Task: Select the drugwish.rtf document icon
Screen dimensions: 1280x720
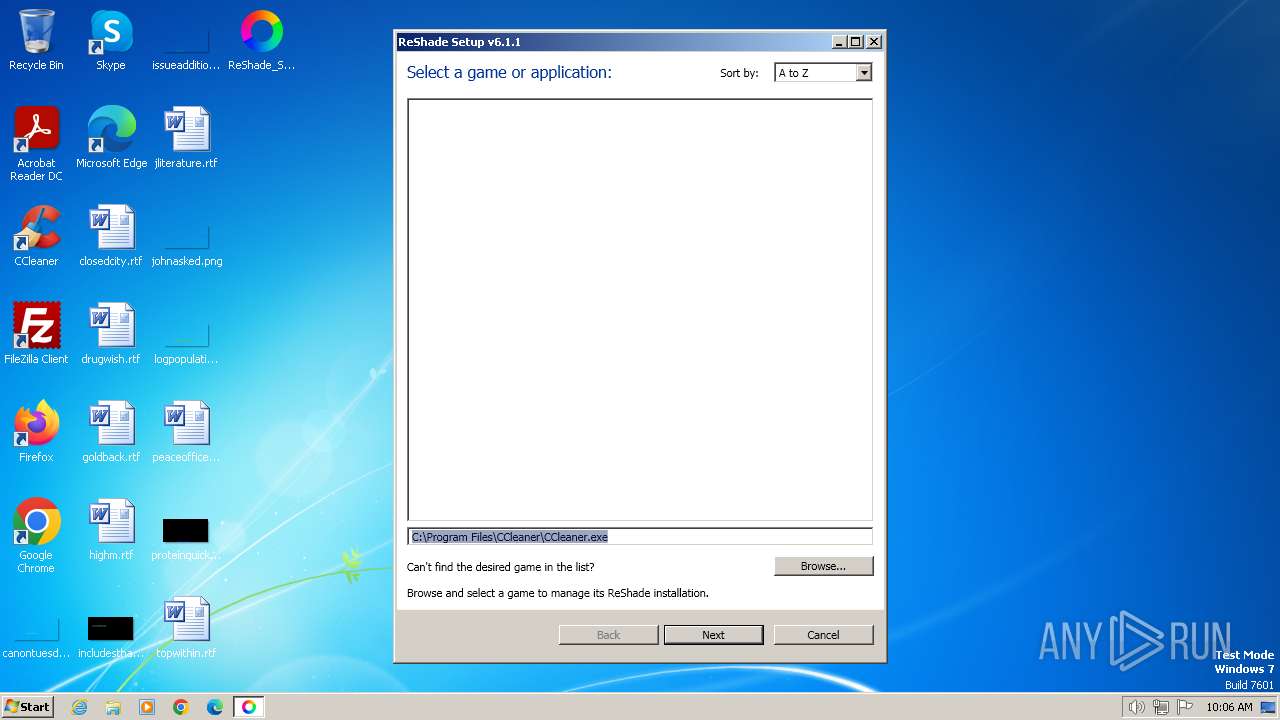Action: (111, 334)
